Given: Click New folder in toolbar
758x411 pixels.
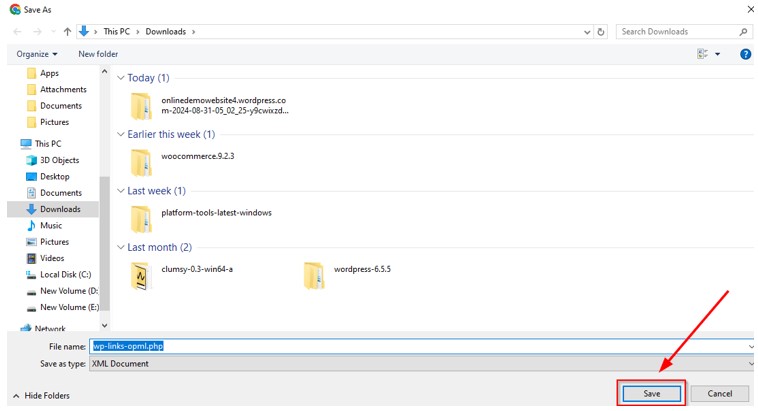Looking at the screenshot, I should point(98,54).
